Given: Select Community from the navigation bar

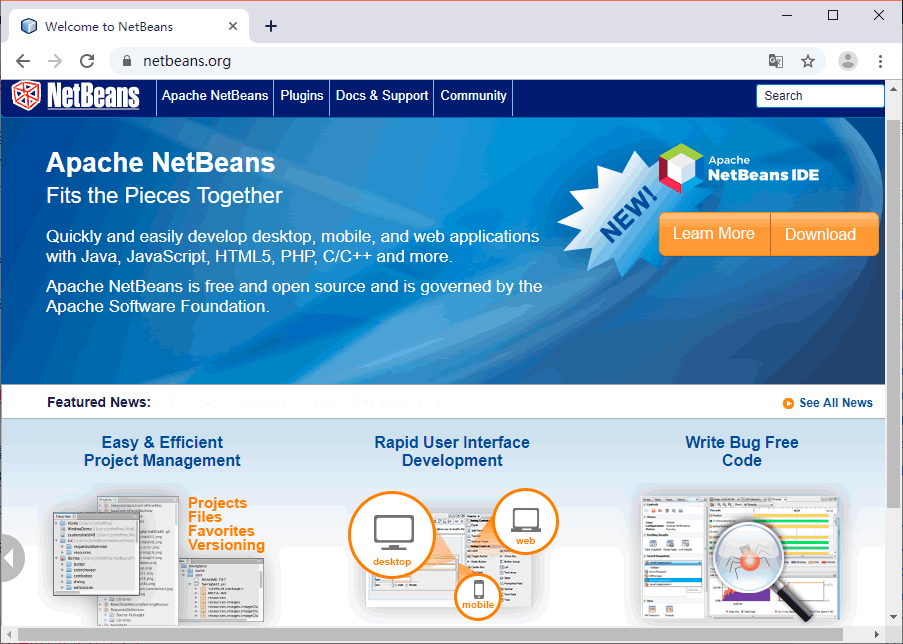Looking at the screenshot, I should pyautogui.click(x=472, y=96).
